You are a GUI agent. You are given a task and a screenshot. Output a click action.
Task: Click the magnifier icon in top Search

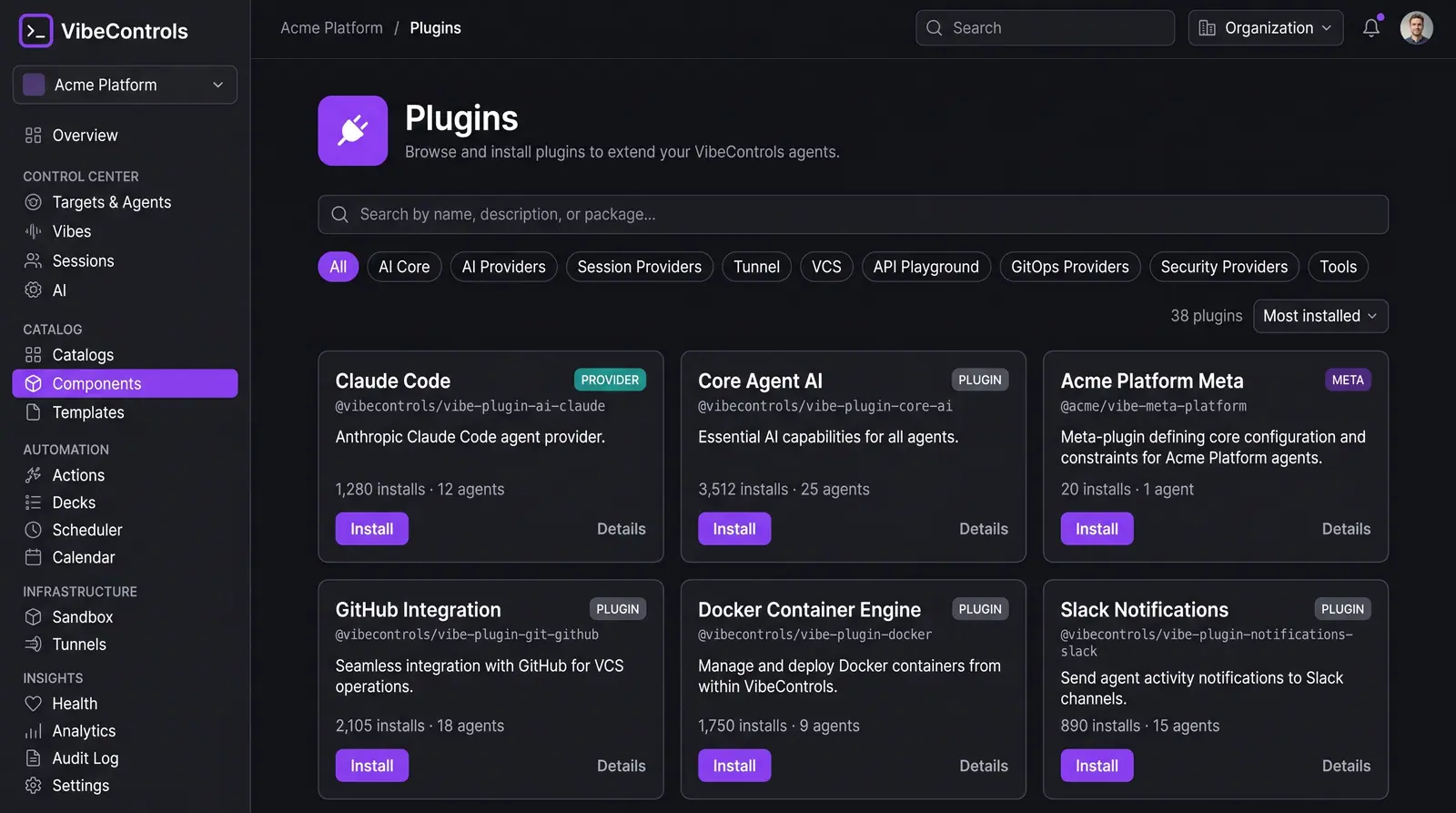(x=935, y=28)
